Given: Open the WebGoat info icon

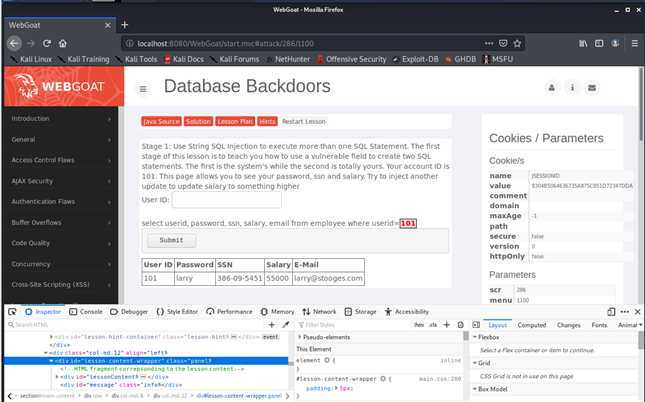Looking at the screenshot, I should pyautogui.click(x=572, y=88).
